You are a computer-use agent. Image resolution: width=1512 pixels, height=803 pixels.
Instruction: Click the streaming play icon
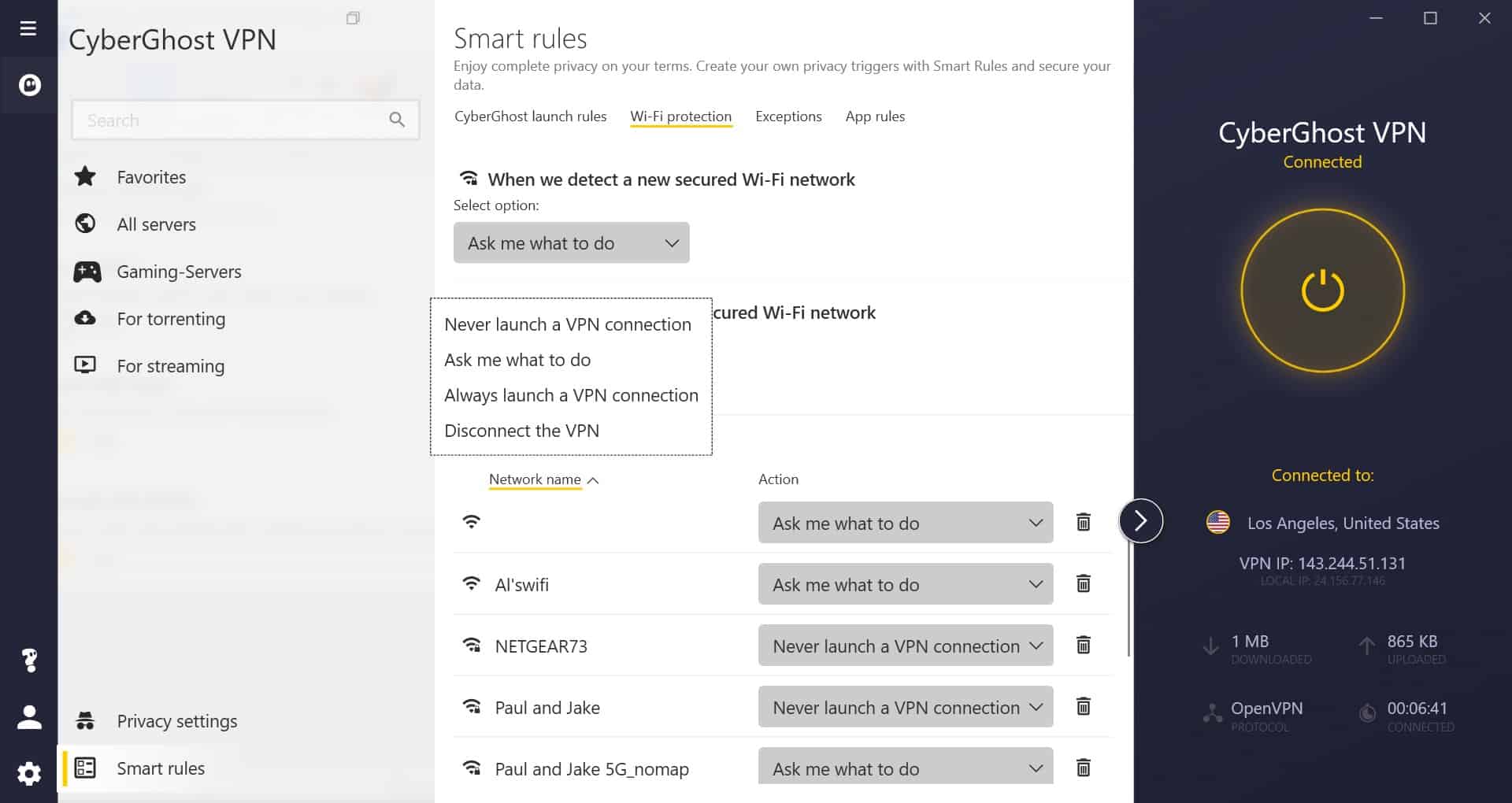pyautogui.click(x=85, y=364)
